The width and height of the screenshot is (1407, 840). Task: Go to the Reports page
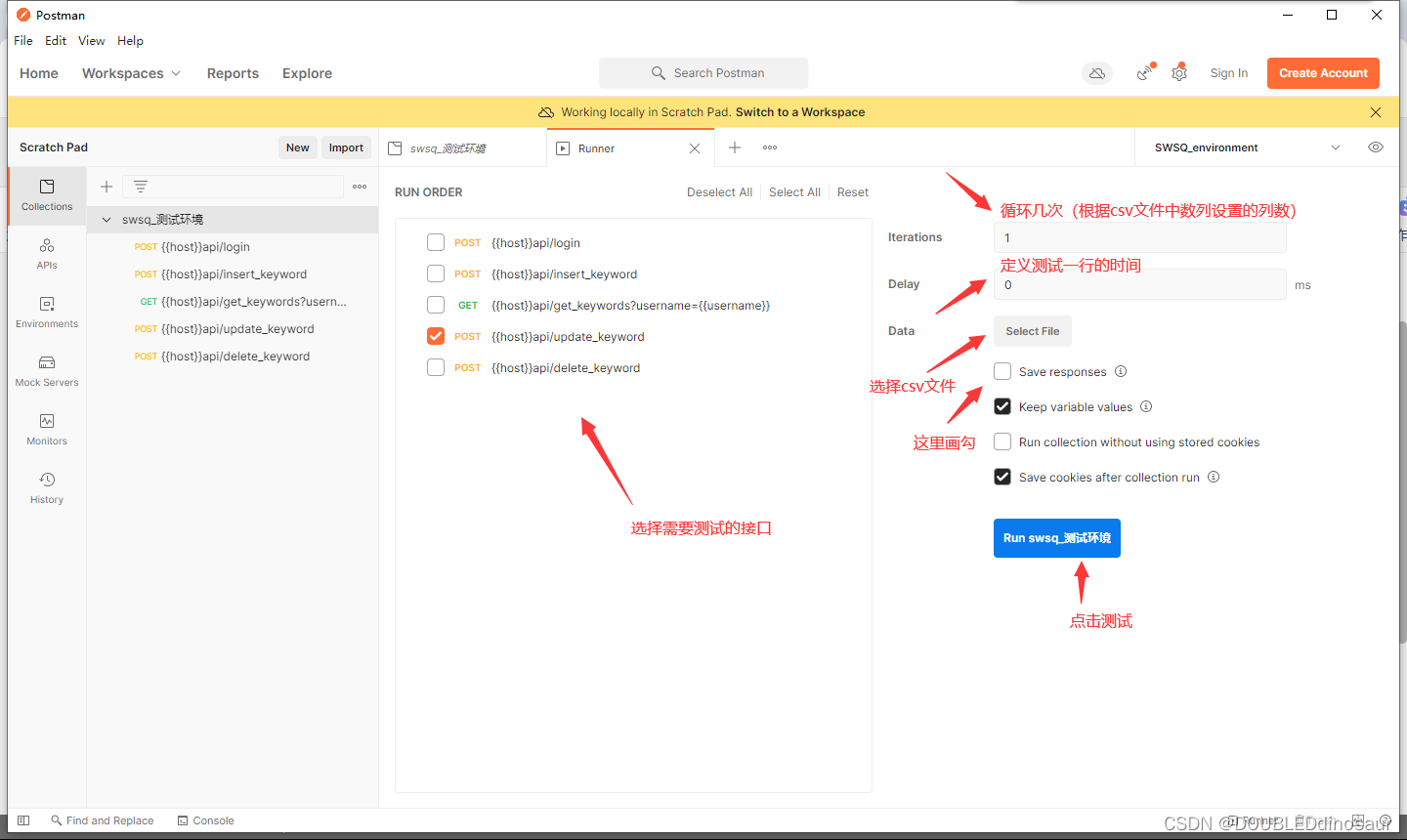[x=233, y=73]
